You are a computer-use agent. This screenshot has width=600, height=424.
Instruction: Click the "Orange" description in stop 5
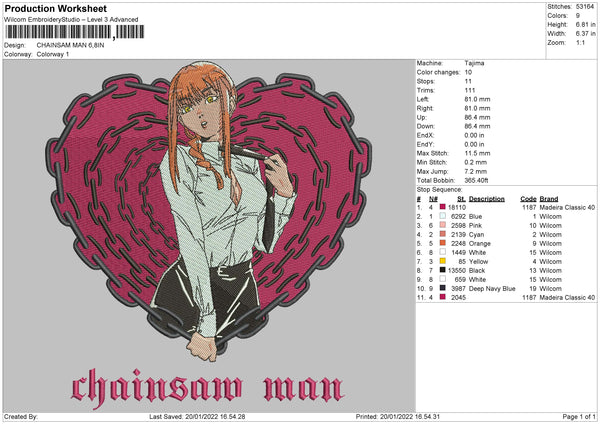click(x=479, y=243)
